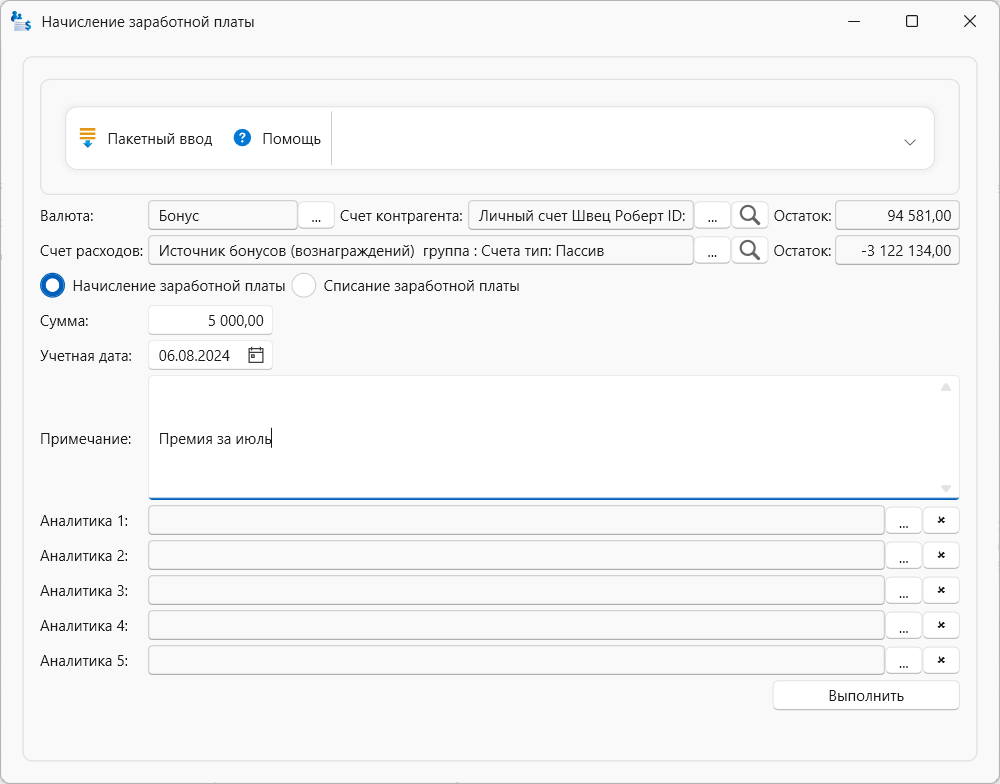Viewport: 1000px width, 784px height.
Task: Clear Аналитика 5 with x button
Action: point(941,661)
